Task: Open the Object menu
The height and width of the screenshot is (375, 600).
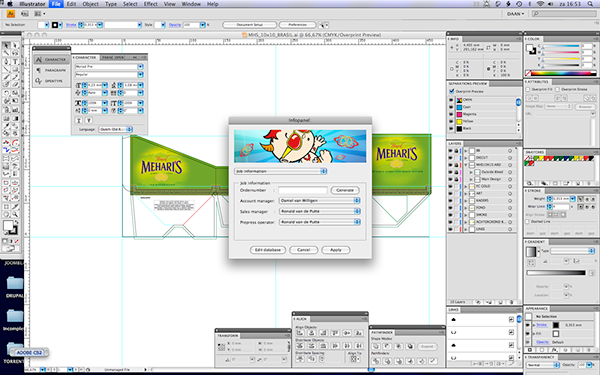Action: pos(90,4)
